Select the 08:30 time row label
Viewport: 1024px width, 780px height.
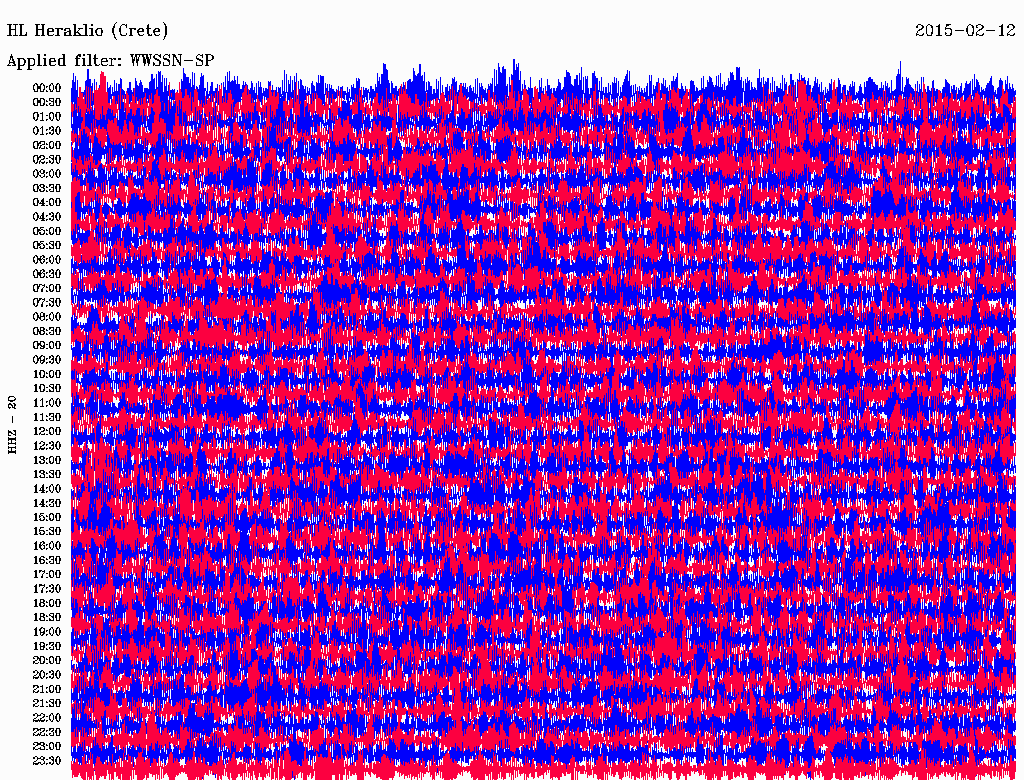point(47,331)
